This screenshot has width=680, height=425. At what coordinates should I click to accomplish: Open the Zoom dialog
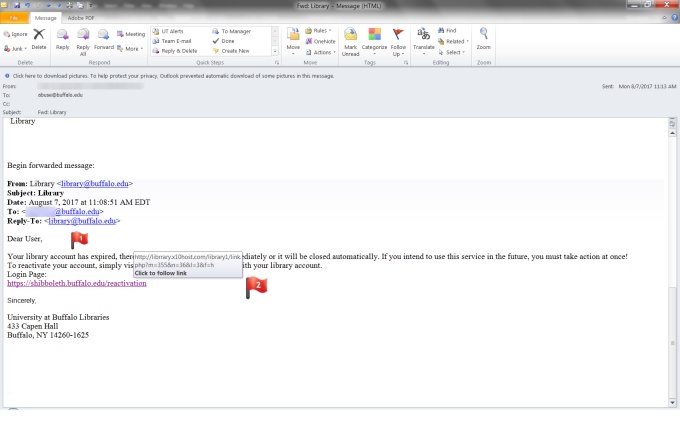tap(484, 39)
